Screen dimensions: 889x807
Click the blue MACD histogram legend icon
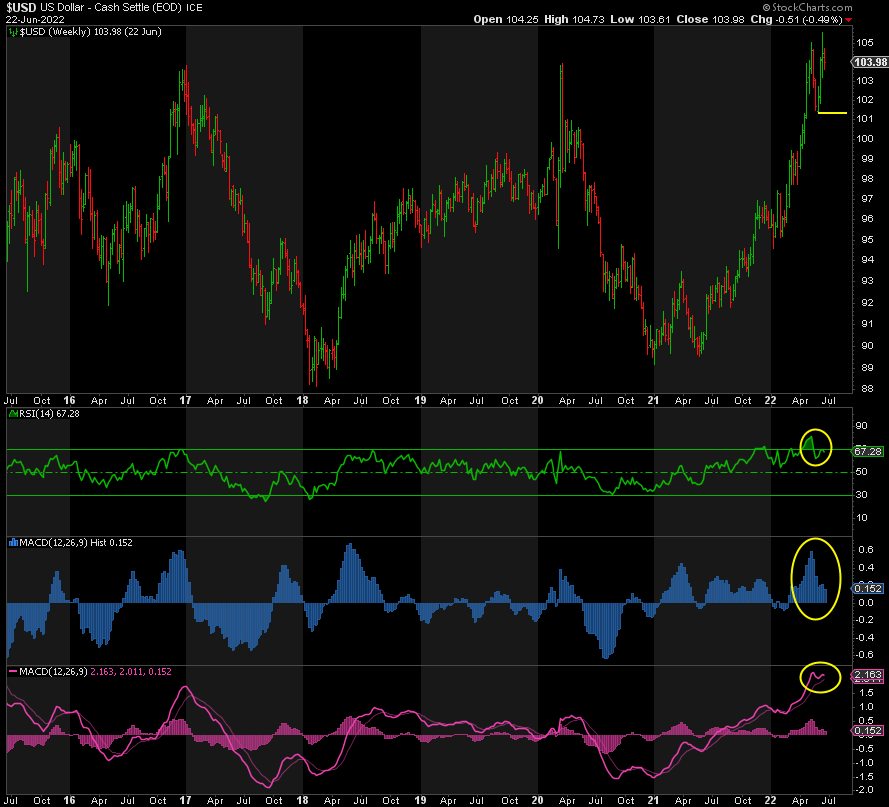(x=13, y=542)
